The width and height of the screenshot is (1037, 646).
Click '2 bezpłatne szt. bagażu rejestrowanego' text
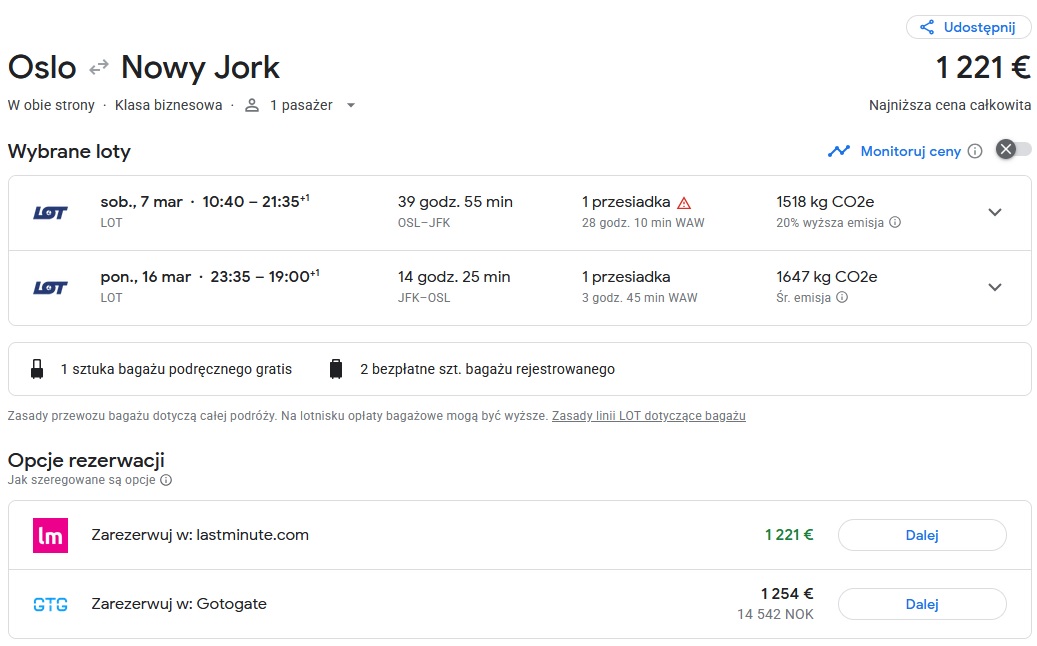[x=487, y=369]
